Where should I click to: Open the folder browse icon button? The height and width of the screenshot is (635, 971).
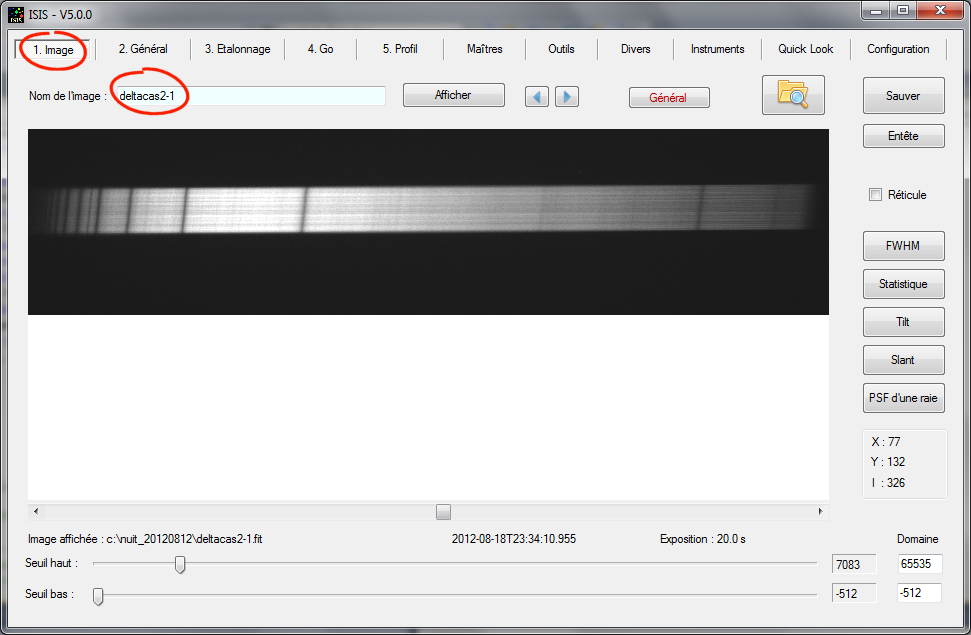point(793,95)
